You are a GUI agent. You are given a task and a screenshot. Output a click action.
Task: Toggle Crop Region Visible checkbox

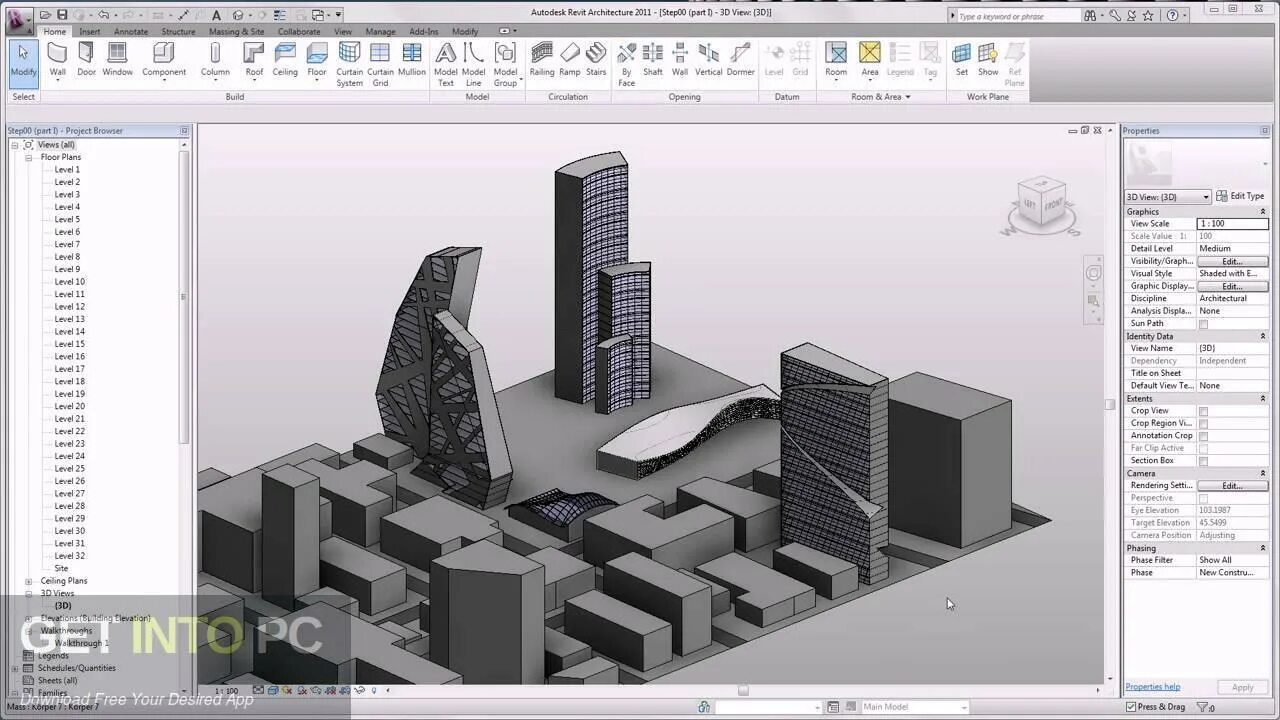pyautogui.click(x=1203, y=424)
